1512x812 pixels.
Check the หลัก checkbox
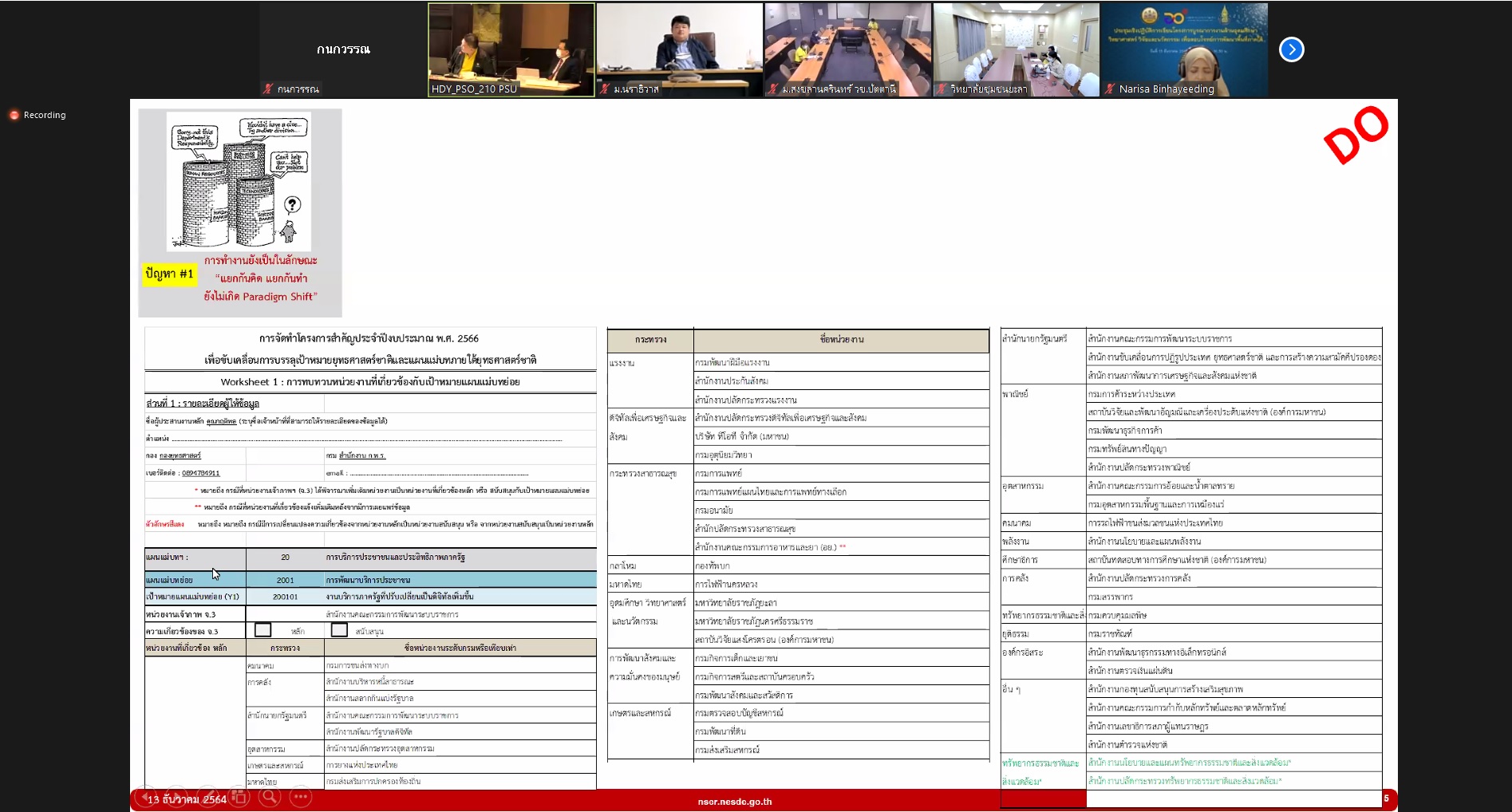pos(263,630)
